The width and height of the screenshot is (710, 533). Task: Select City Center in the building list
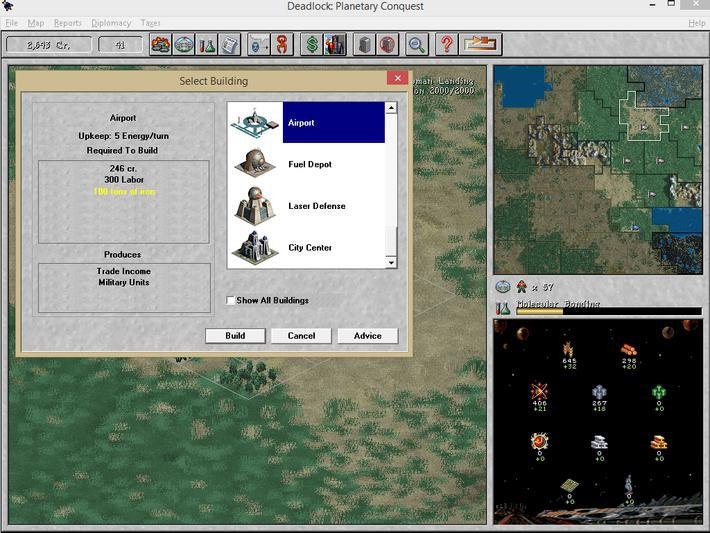[307, 247]
